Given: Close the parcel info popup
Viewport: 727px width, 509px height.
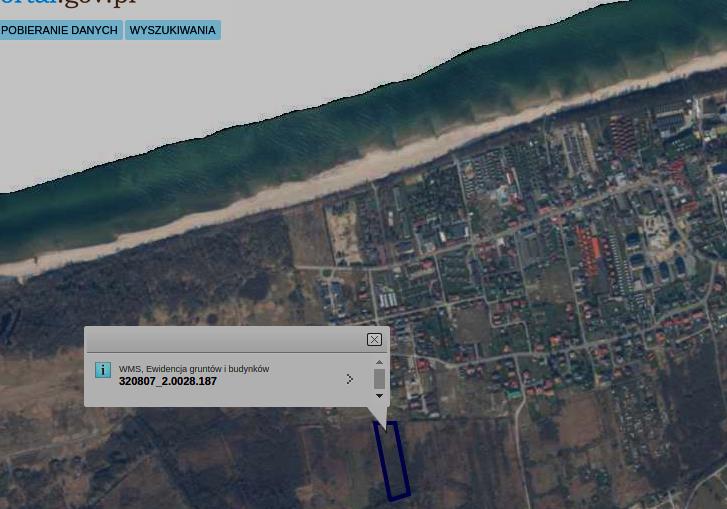Looking at the screenshot, I should coord(374,340).
